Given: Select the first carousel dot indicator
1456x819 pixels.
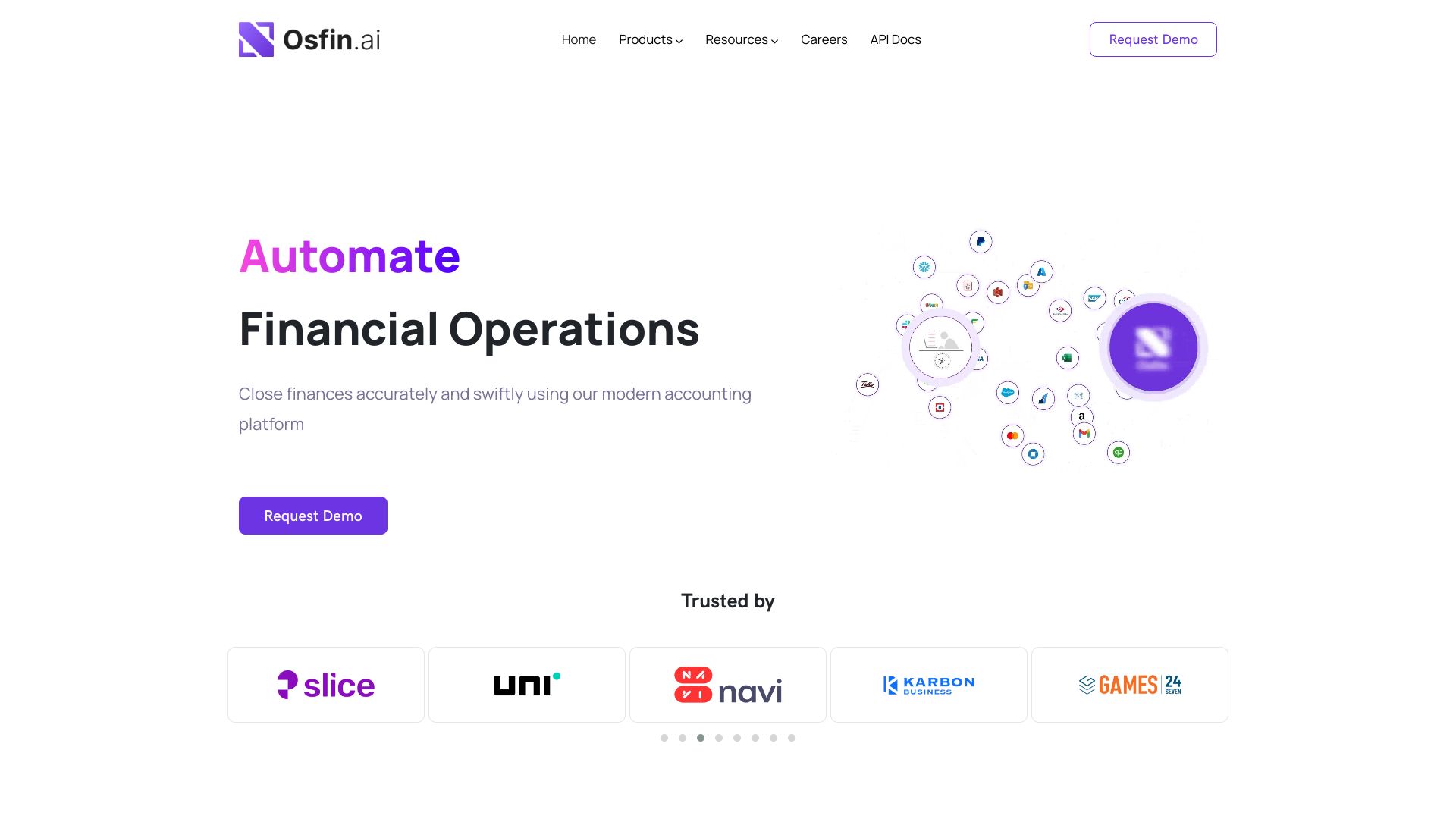Looking at the screenshot, I should point(664,738).
